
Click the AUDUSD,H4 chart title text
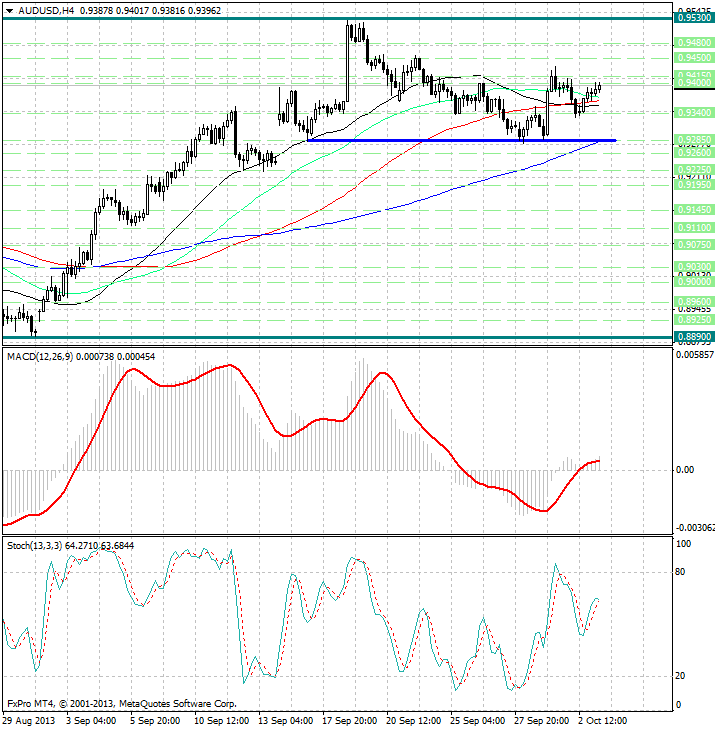click(x=46, y=10)
